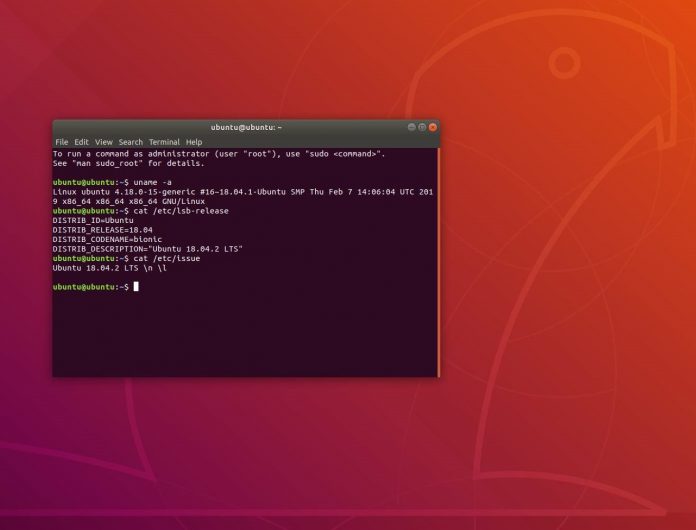
Task: Click 'Ubuntu 18.04.2 LTS \n \l' output
Action: [x=110, y=268]
